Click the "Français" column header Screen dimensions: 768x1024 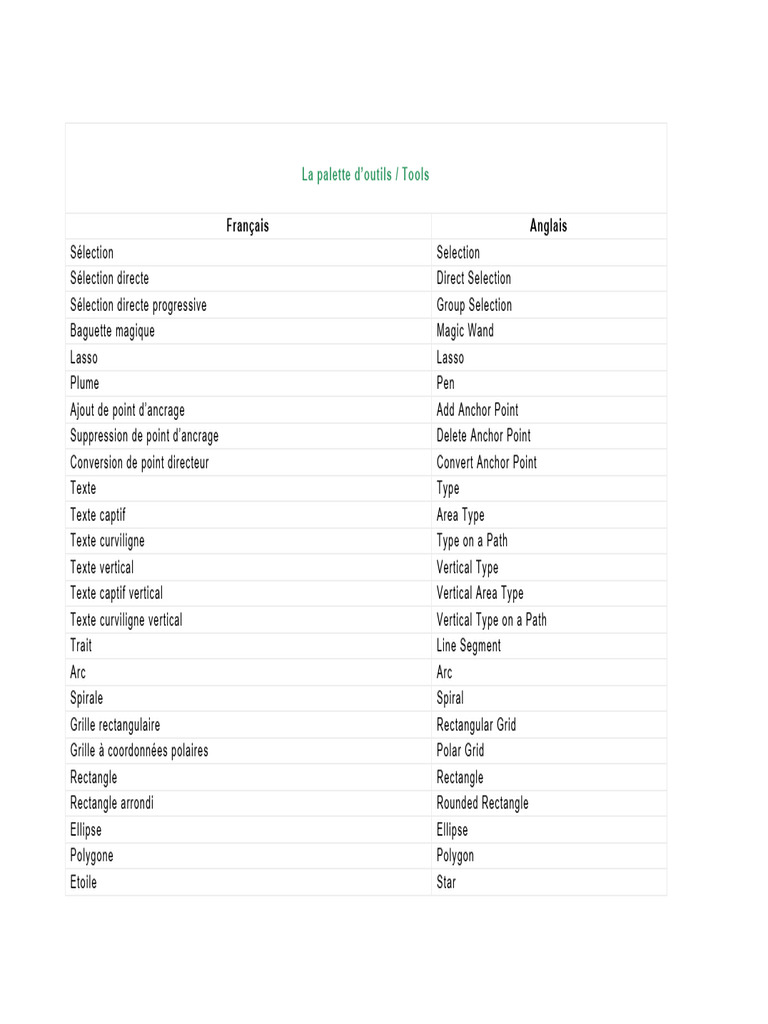click(247, 226)
